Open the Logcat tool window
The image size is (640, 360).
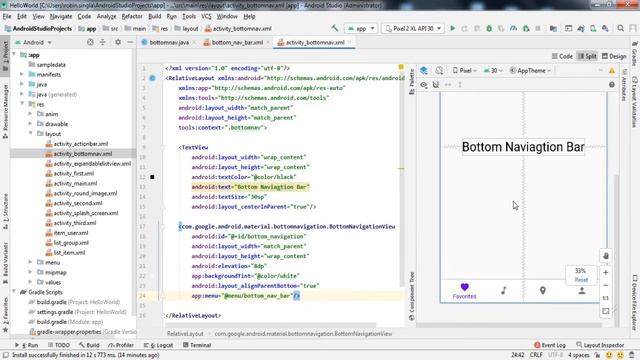tap(158, 345)
